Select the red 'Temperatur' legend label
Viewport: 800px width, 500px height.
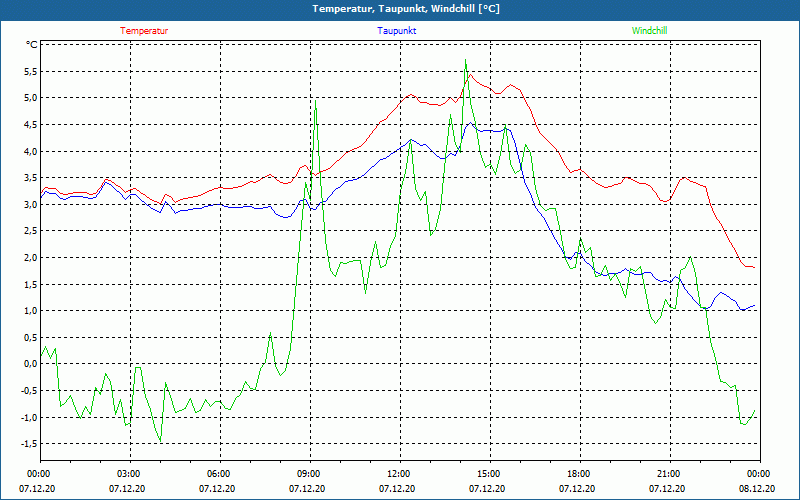144,31
